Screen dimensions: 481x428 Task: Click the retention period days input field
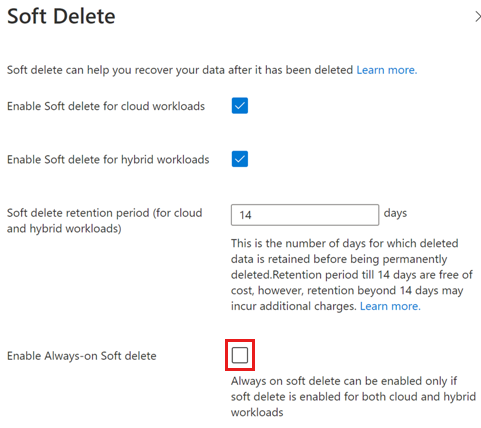tap(305, 215)
